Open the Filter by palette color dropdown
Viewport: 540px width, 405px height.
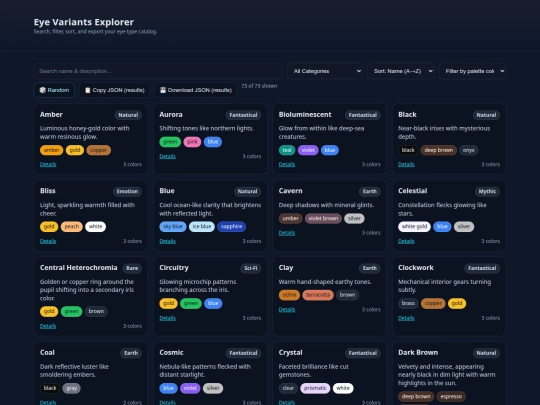click(x=472, y=71)
